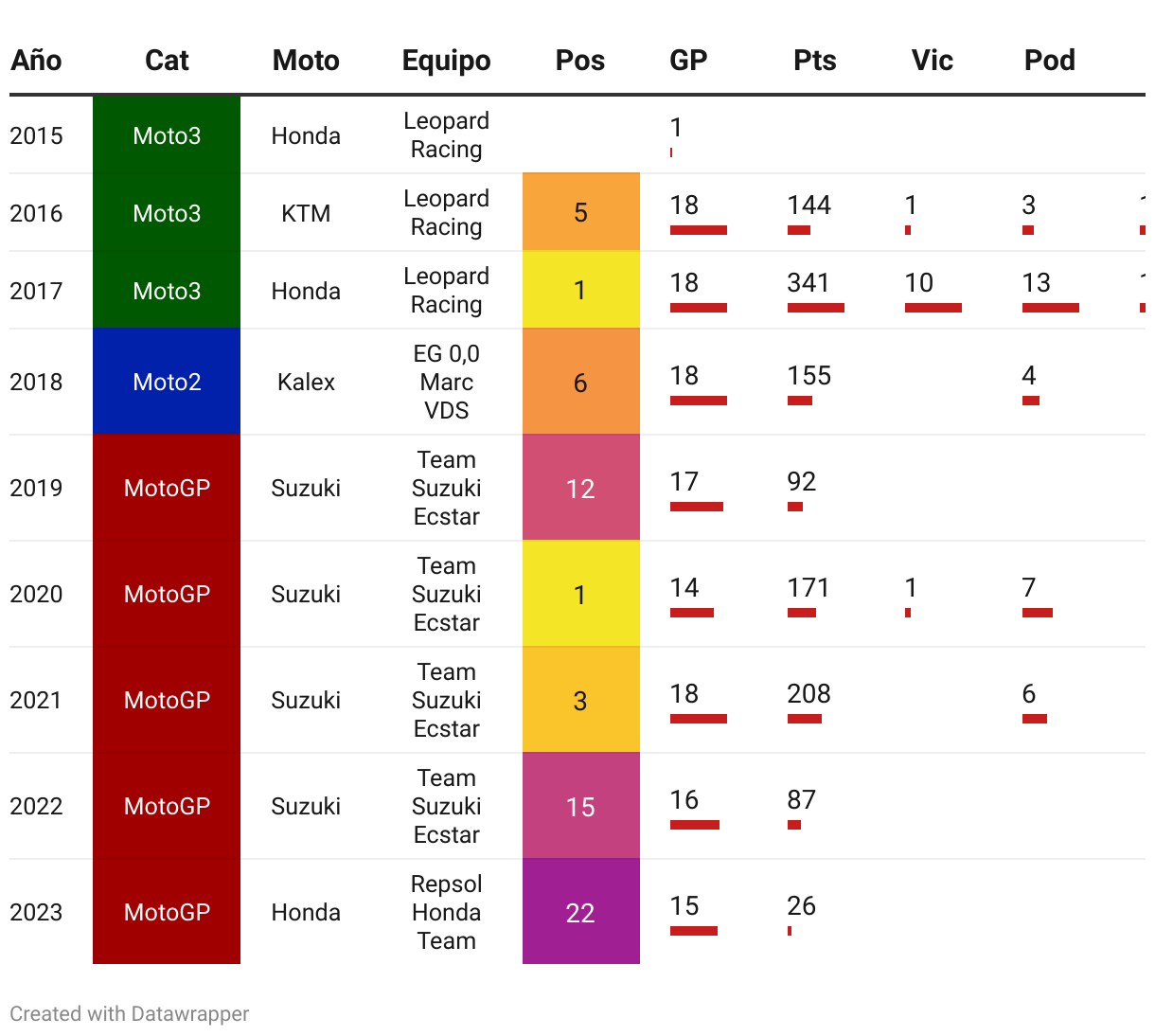Click the 2020 year cell
This screenshot has width=1155, height=1036.
[x=36, y=594]
